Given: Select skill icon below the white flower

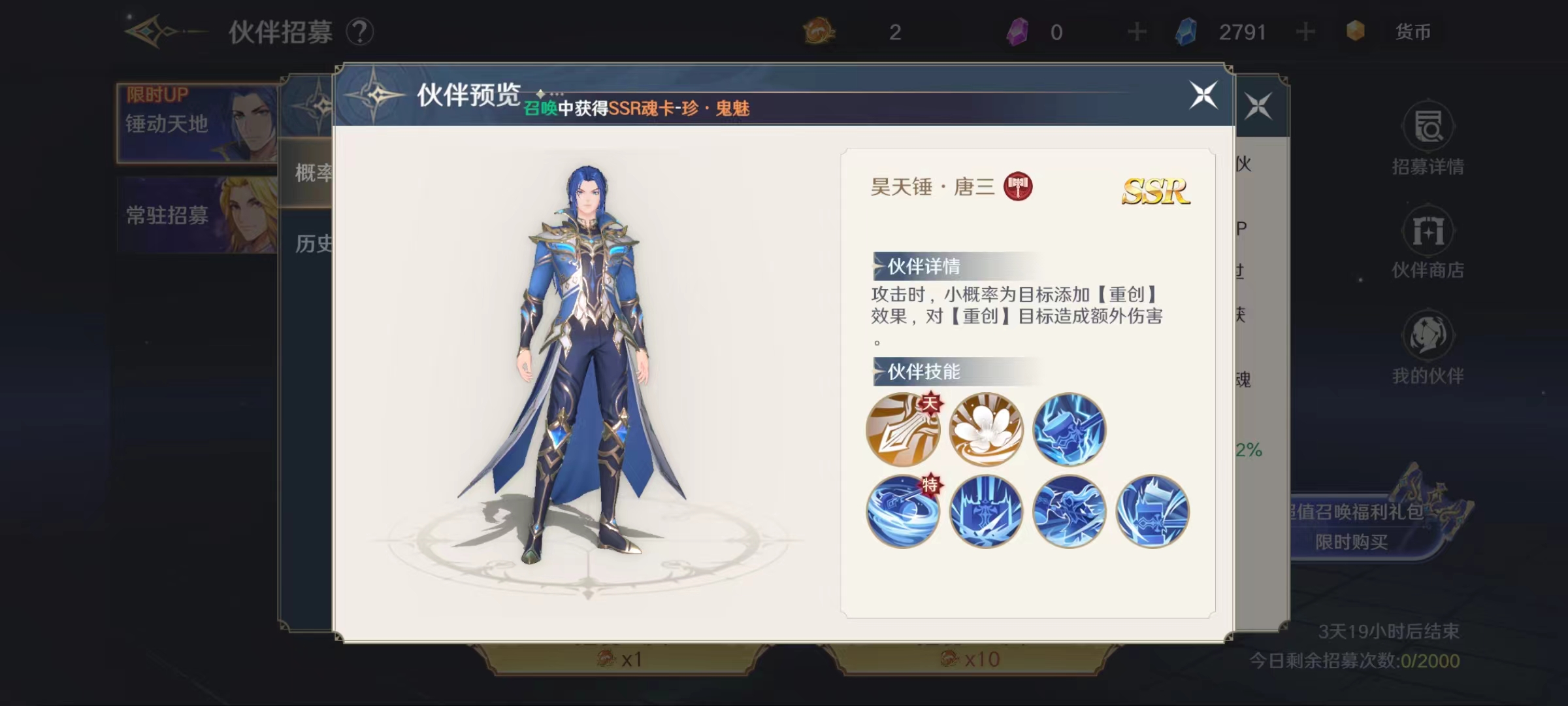Looking at the screenshot, I should [x=986, y=511].
